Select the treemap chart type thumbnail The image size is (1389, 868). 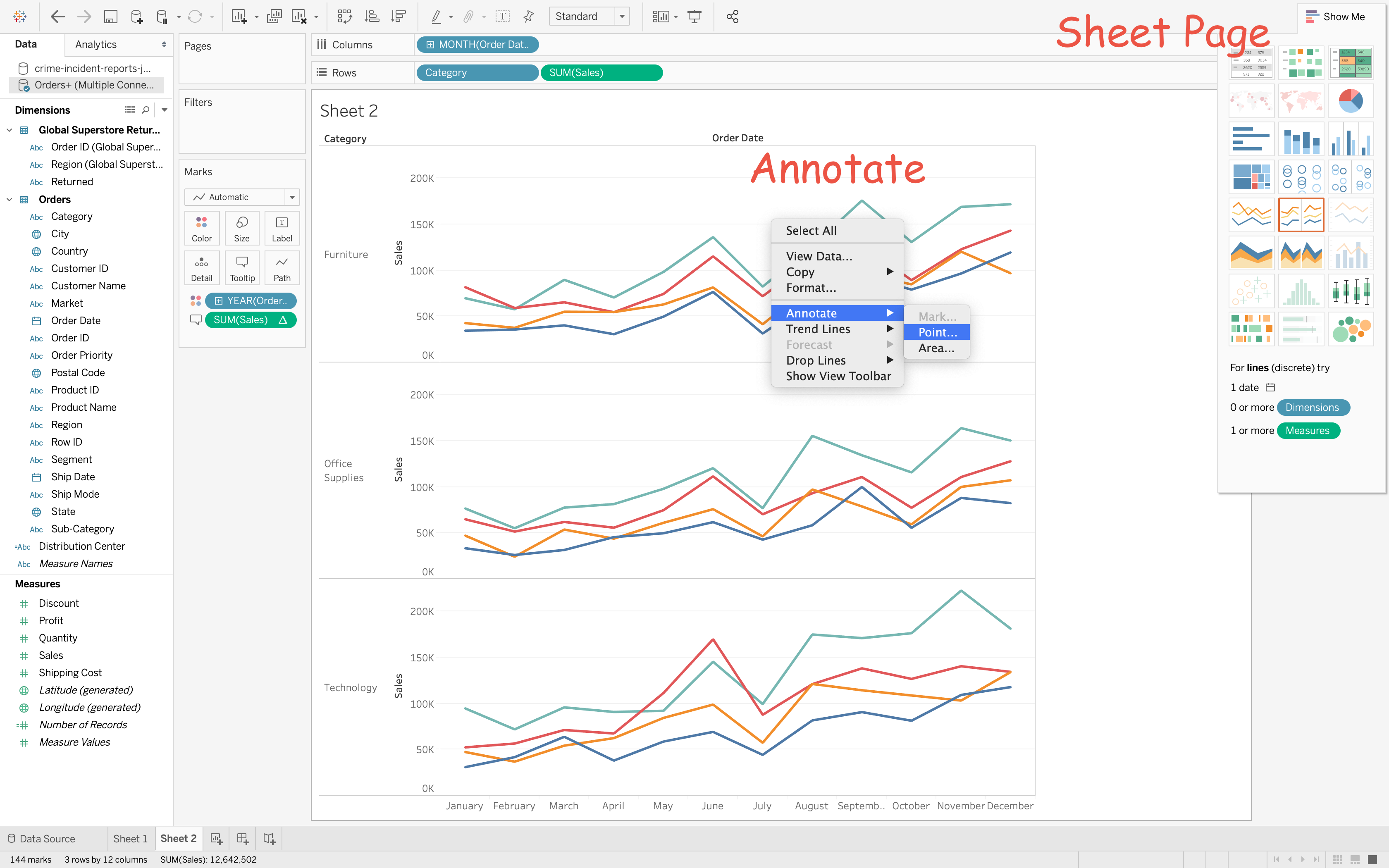tap(1251, 177)
